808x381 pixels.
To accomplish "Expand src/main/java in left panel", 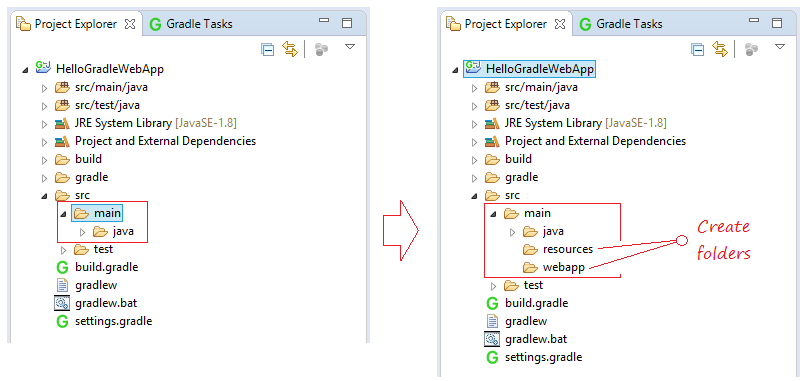I will pyautogui.click(x=45, y=88).
